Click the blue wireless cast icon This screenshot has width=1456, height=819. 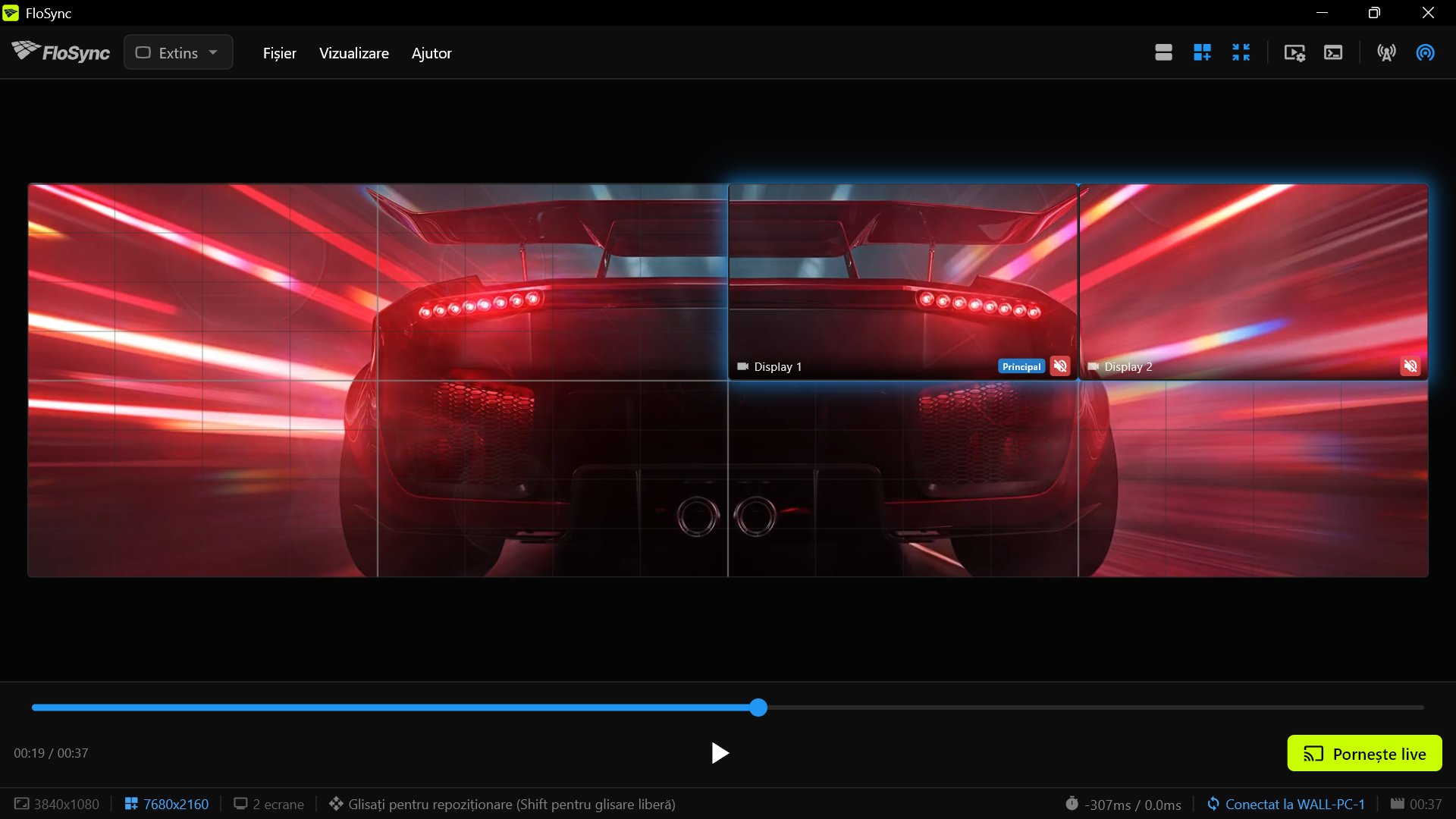click(x=1425, y=52)
